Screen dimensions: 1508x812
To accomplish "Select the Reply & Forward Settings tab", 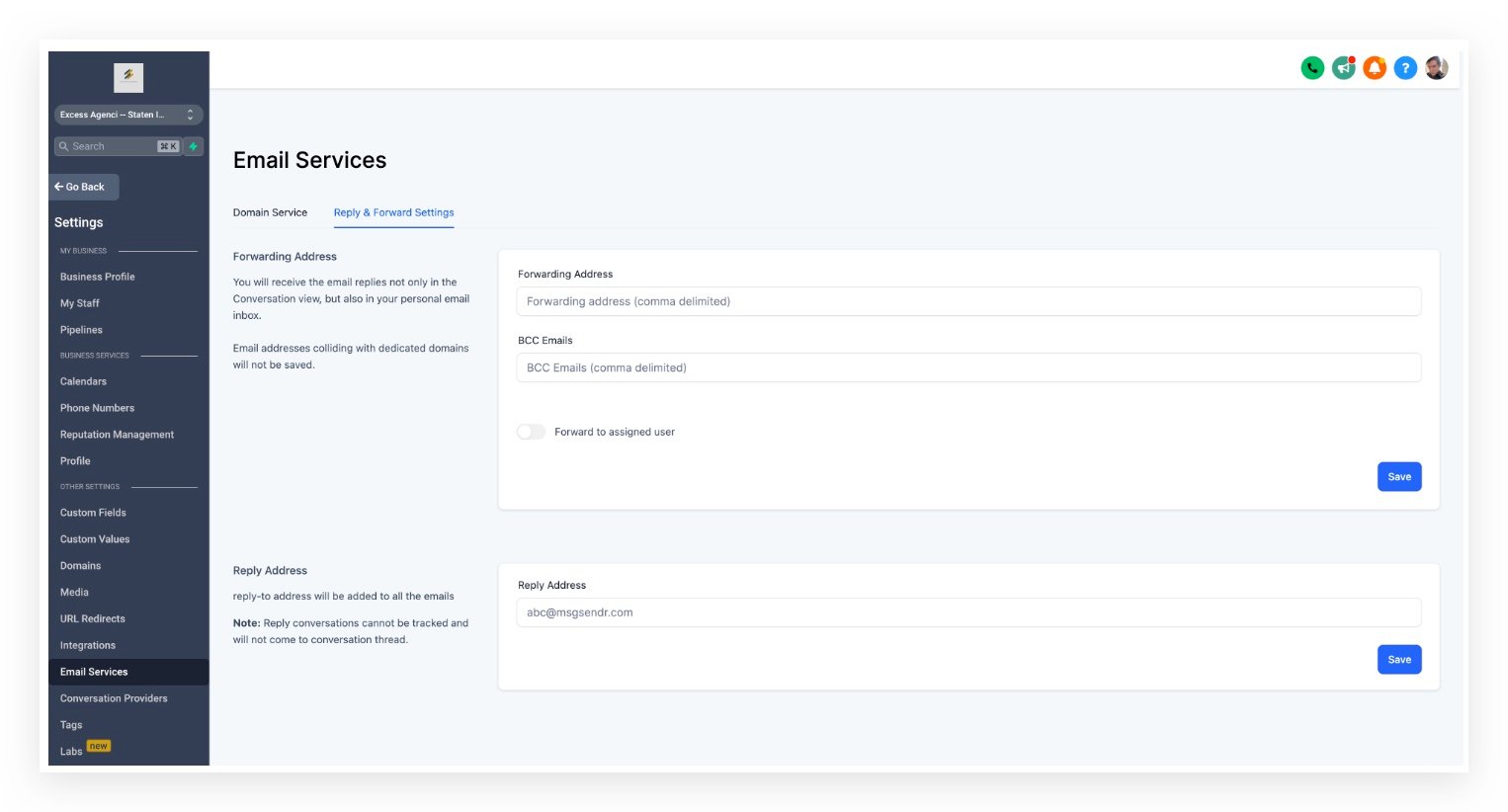I will [393, 212].
